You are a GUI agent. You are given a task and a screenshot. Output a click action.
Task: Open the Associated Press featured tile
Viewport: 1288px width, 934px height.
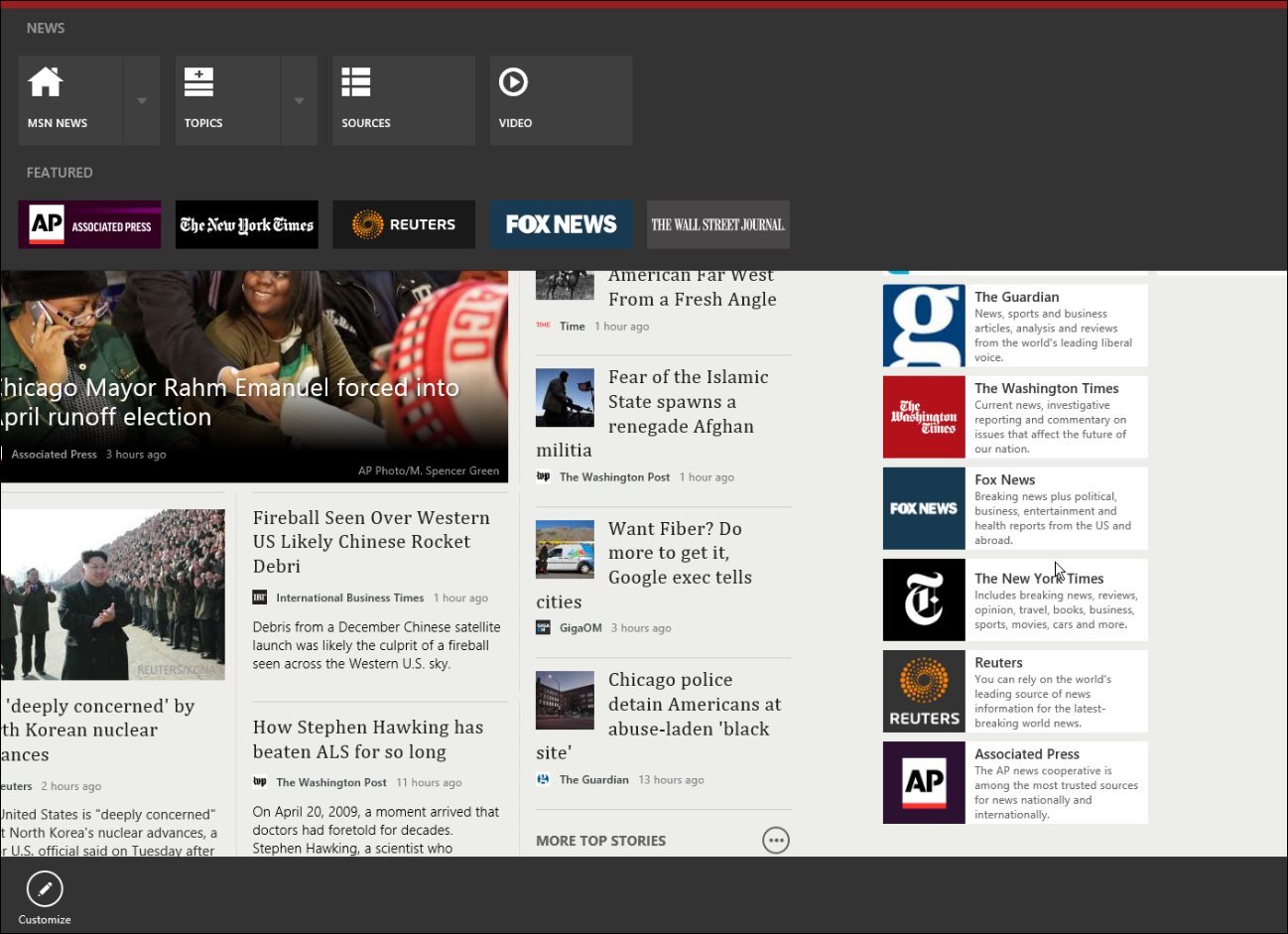[x=88, y=224]
